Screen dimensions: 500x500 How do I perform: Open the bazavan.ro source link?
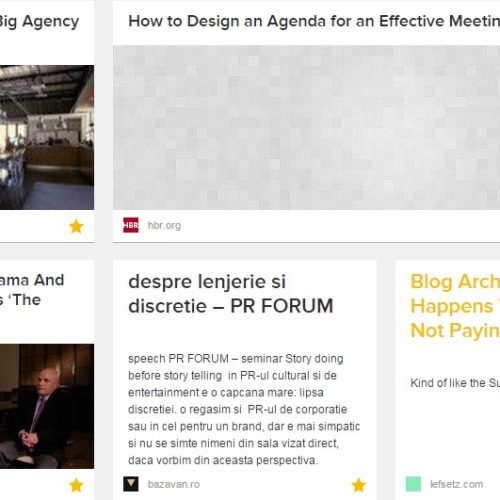(x=174, y=484)
